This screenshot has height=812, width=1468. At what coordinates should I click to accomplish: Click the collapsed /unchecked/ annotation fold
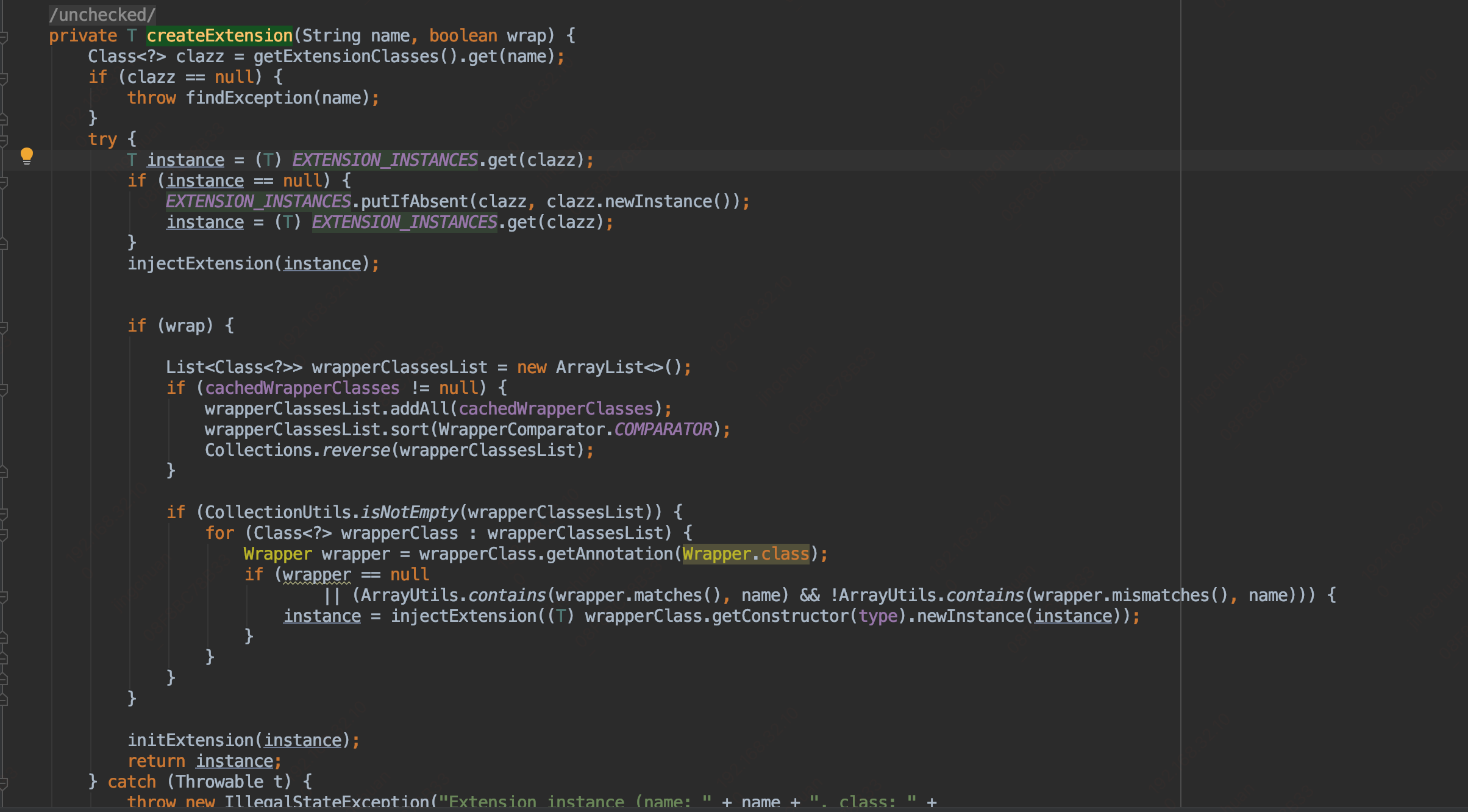point(102,15)
